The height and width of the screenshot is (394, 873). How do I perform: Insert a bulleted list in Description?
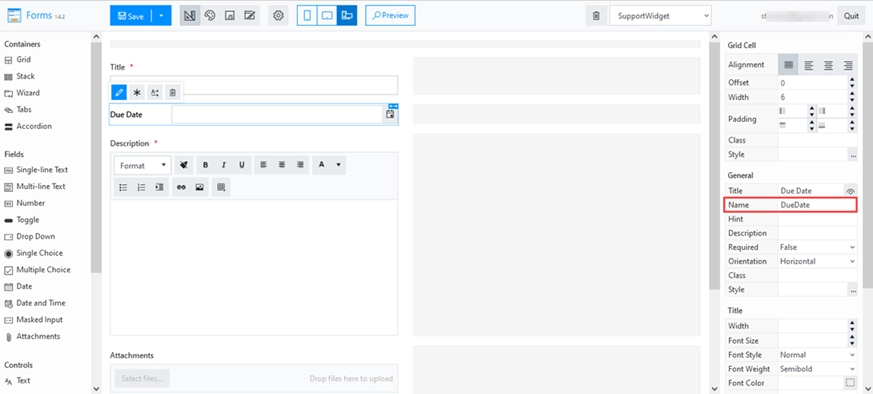[123, 187]
